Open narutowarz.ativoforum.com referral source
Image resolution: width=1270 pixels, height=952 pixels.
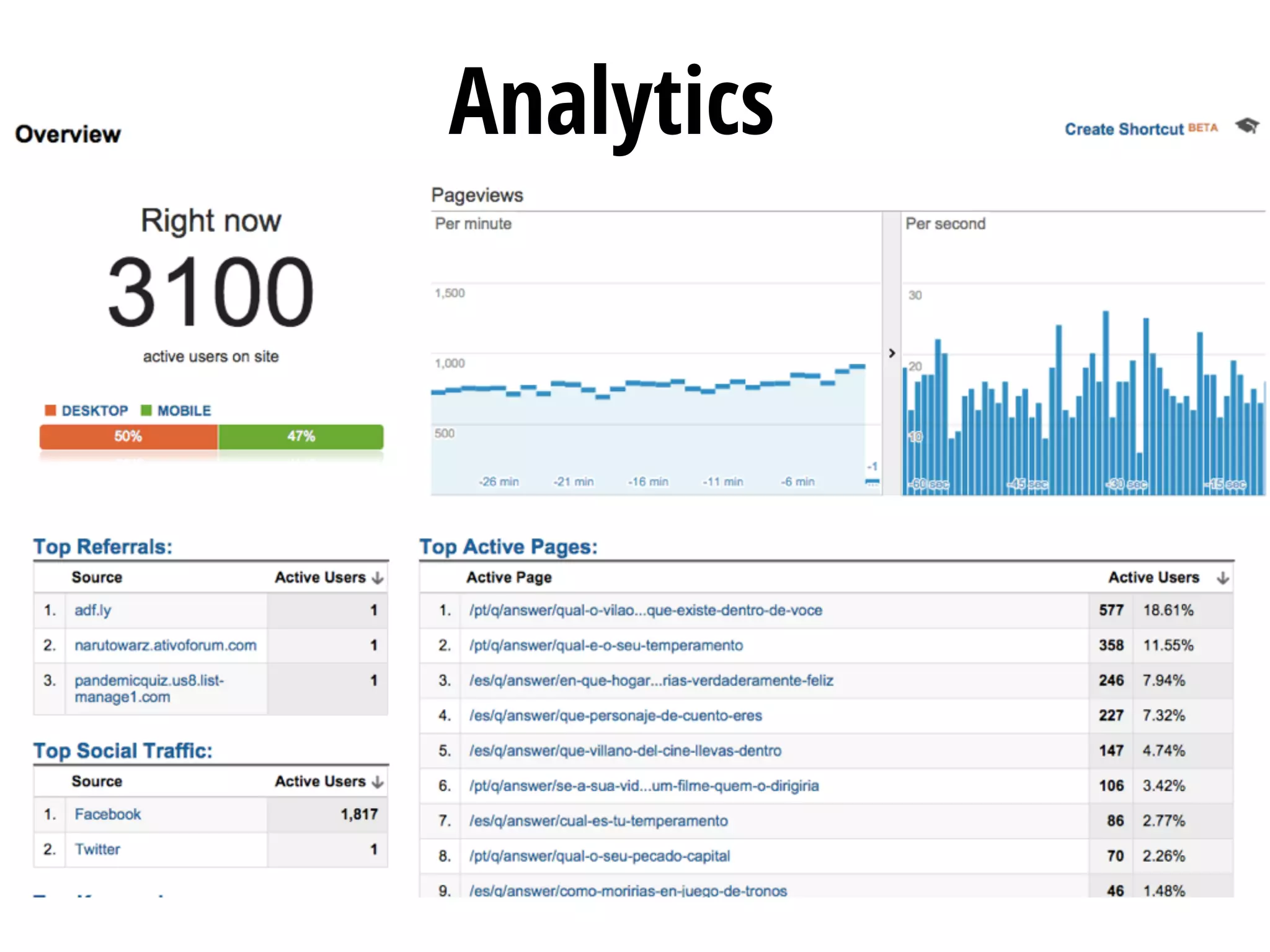click(165, 645)
